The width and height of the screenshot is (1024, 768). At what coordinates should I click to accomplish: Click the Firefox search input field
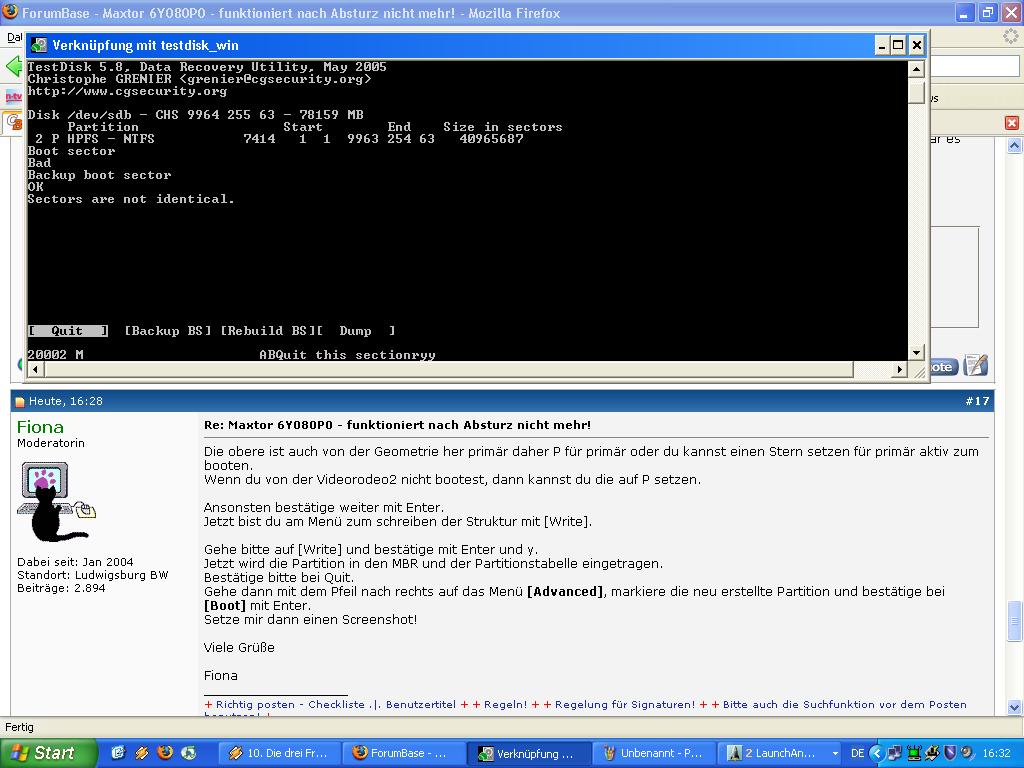[974, 66]
